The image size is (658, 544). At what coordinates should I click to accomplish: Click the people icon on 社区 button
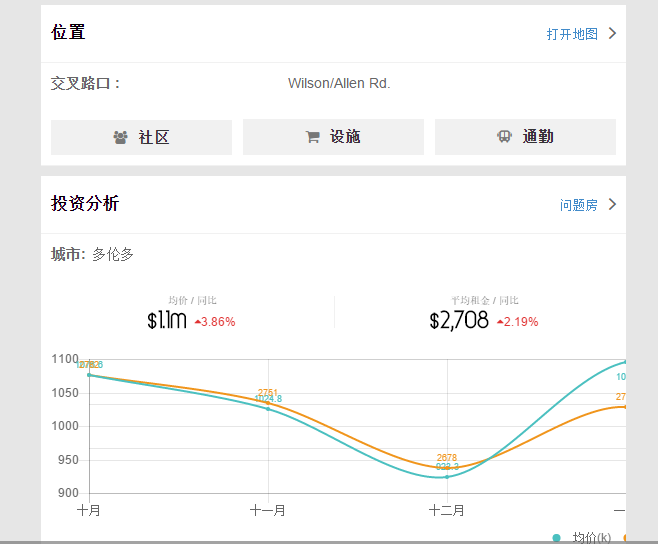point(120,137)
